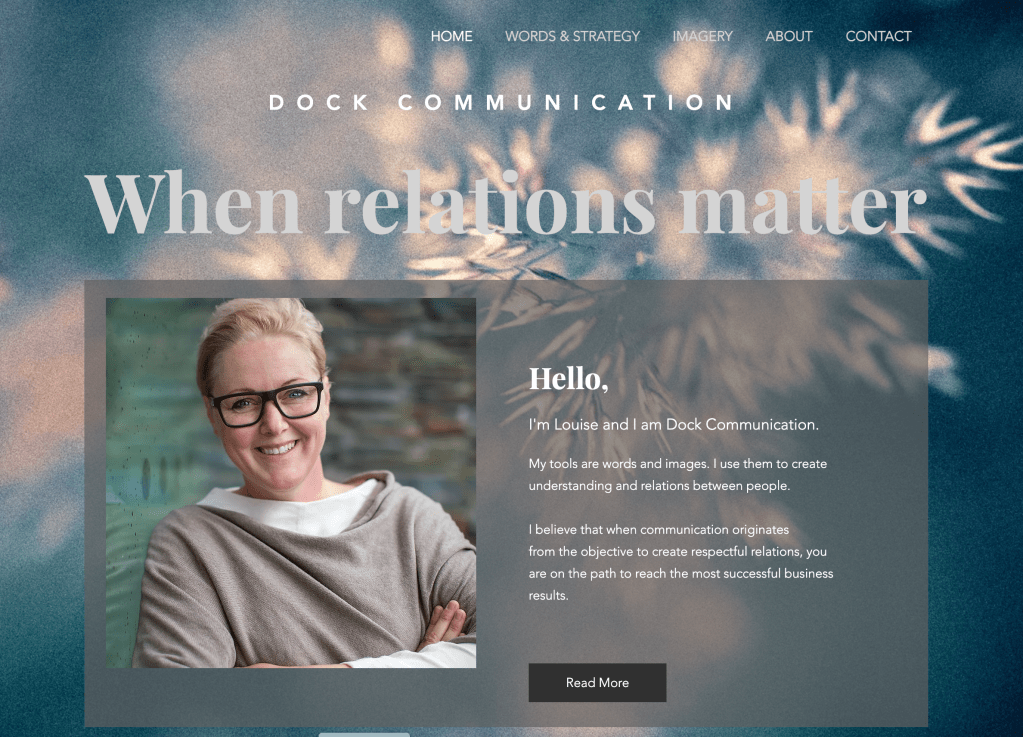
Task: Click the 'When relations matter' headline
Action: pyautogui.click(x=506, y=202)
